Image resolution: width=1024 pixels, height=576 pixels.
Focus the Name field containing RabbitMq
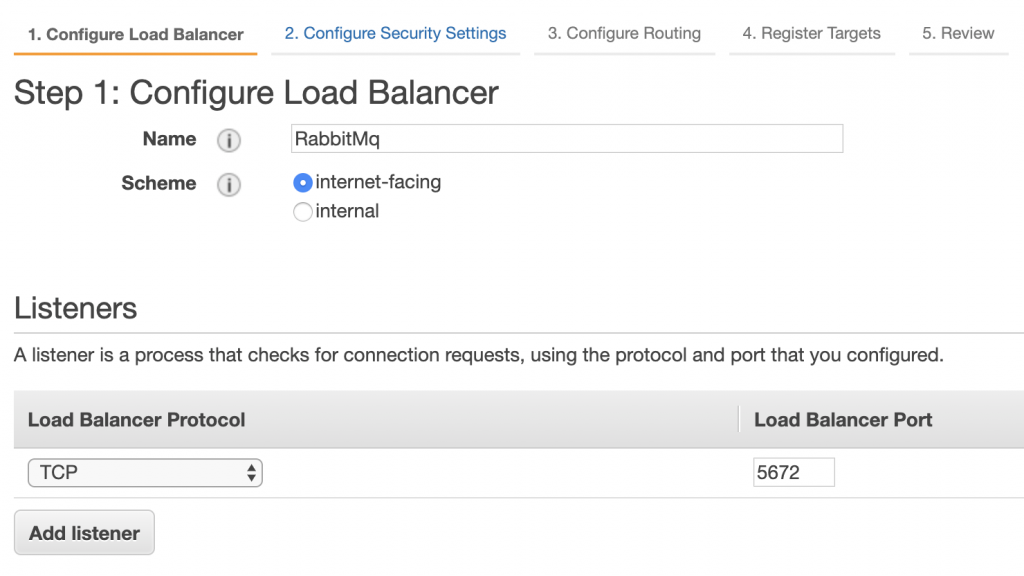pyautogui.click(x=567, y=138)
